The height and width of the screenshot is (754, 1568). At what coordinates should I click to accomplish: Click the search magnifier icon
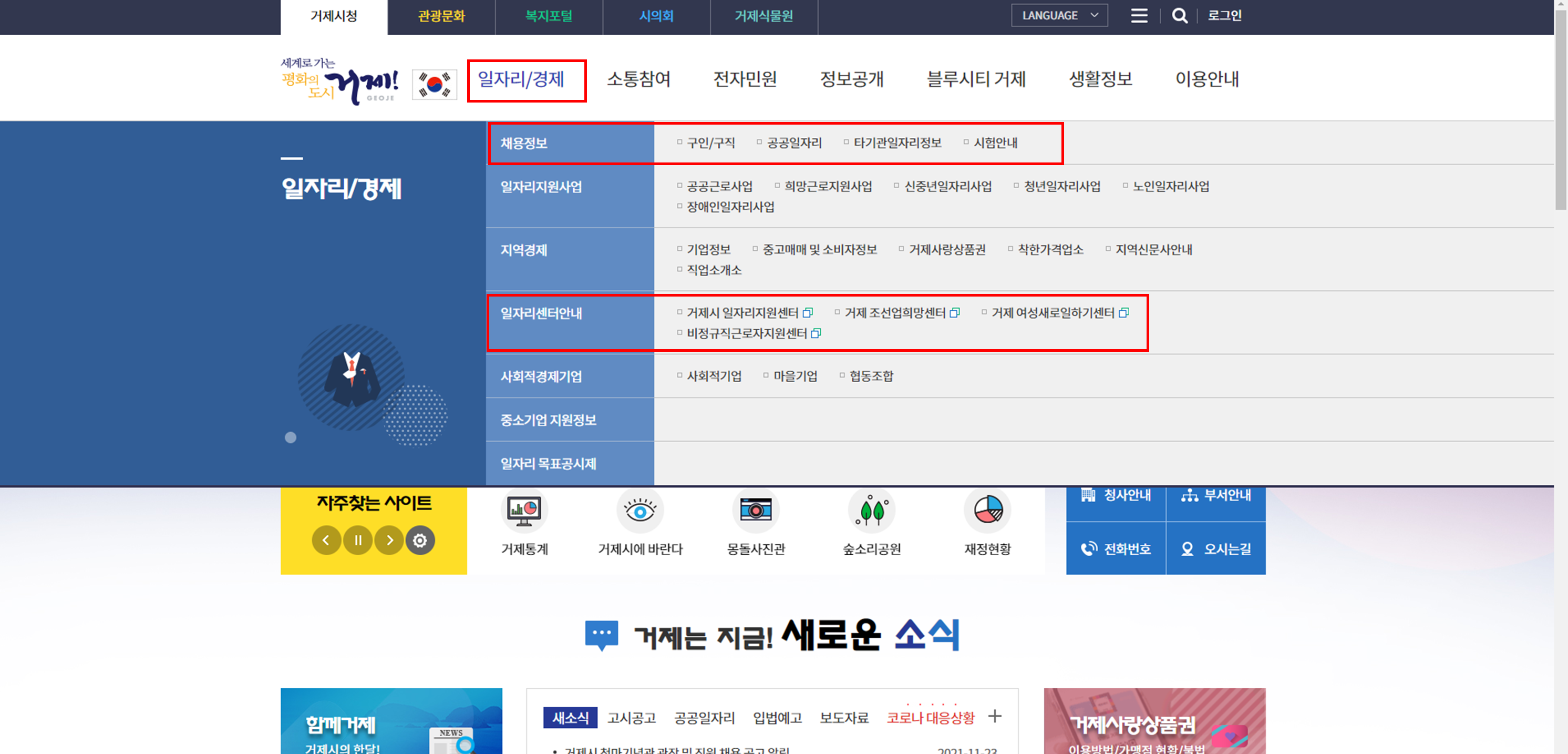tap(1179, 16)
